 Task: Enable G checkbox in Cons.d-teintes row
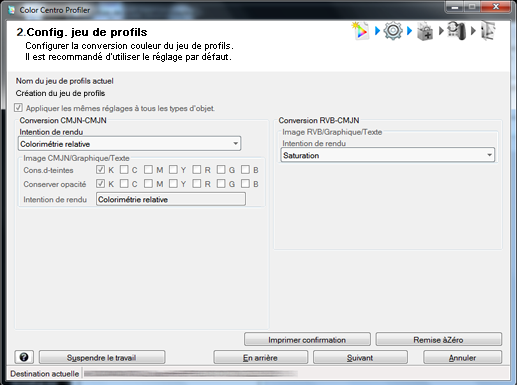pos(221,170)
